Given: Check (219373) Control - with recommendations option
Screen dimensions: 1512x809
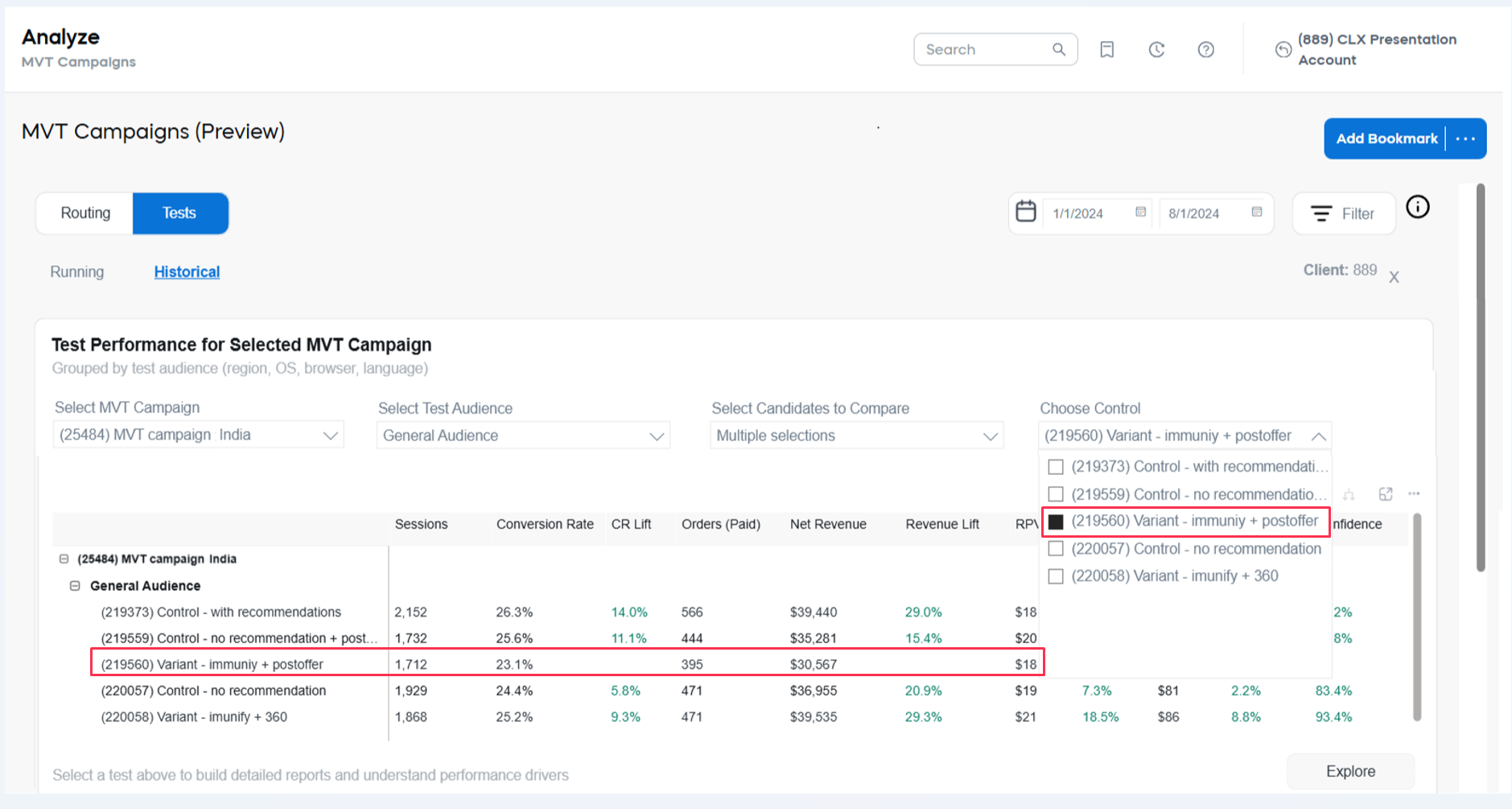Looking at the screenshot, I should pos(1056,467).
